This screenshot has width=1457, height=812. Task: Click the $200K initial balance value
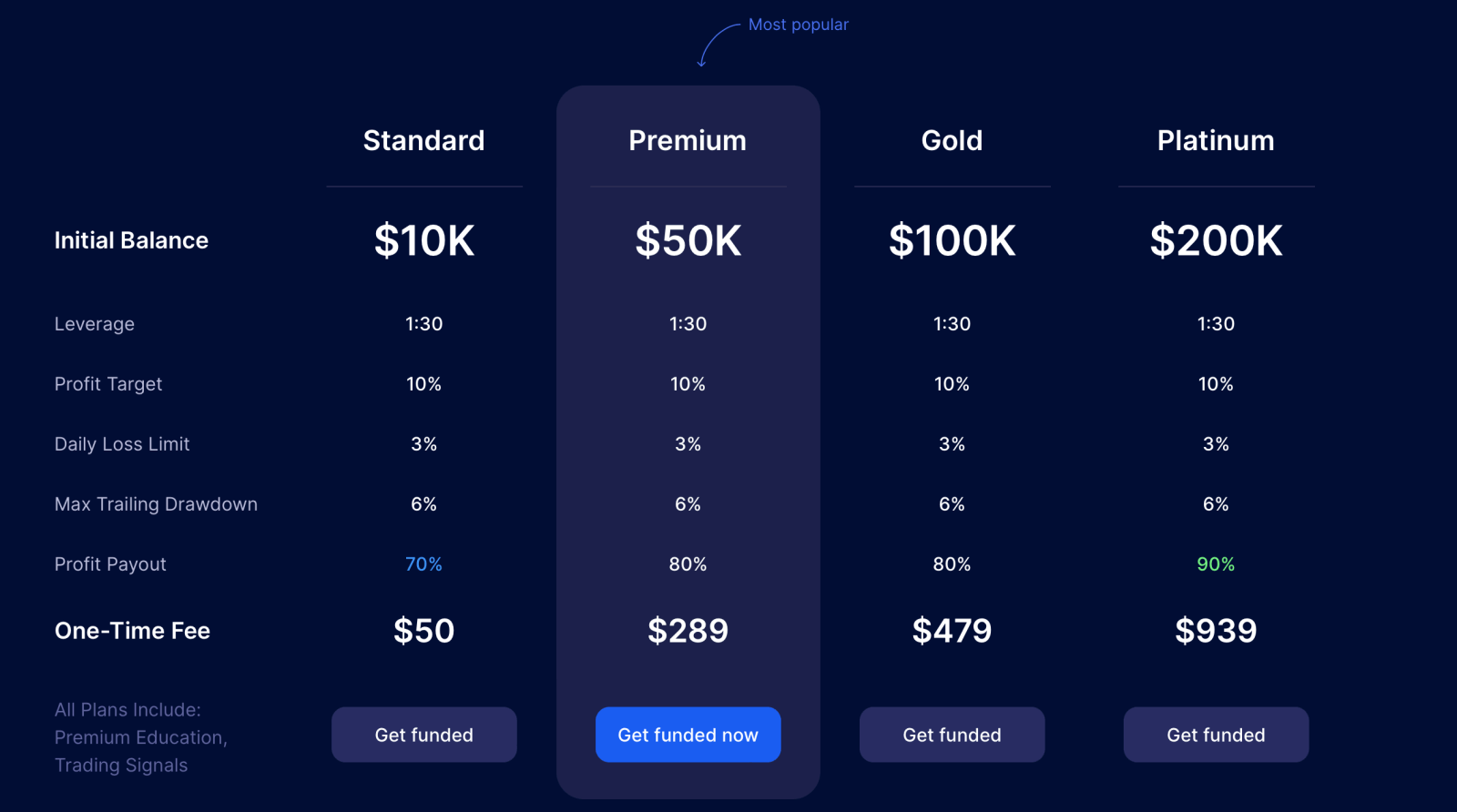click(1216, 241)
